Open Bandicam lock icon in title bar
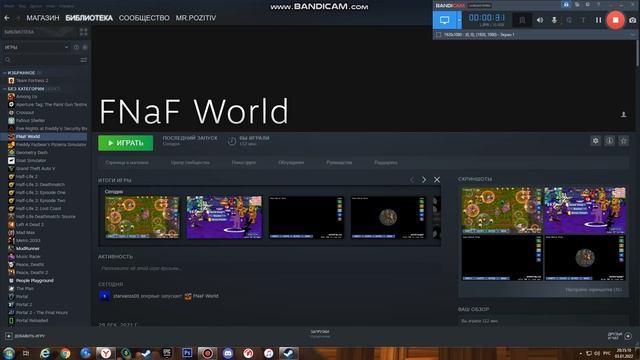This screenshot has height=360, width=640. click(x=566, y=4)
